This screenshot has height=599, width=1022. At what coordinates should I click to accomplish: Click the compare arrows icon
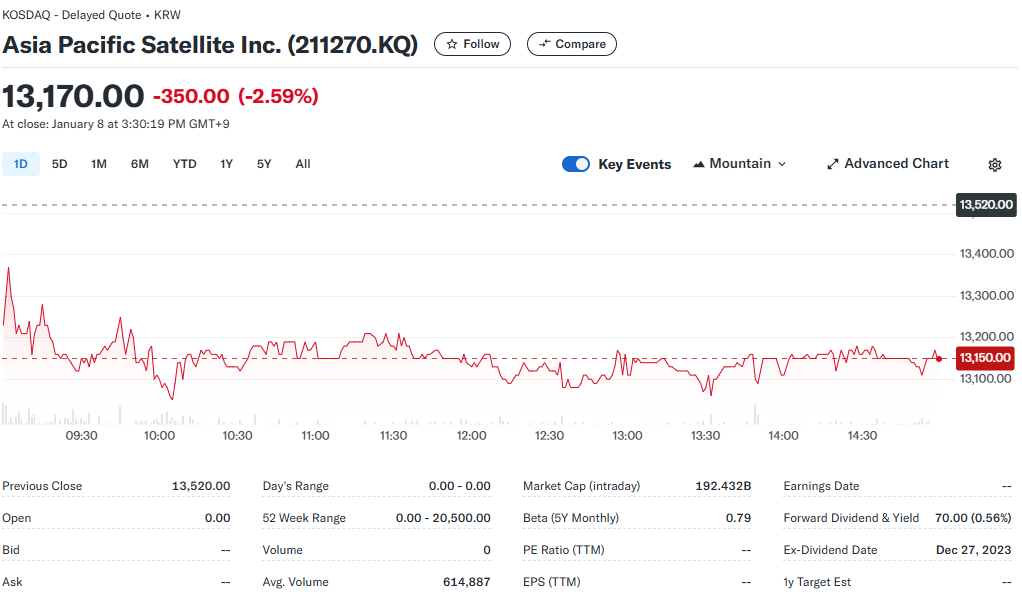pyautogui.click(x=545, y=44)
